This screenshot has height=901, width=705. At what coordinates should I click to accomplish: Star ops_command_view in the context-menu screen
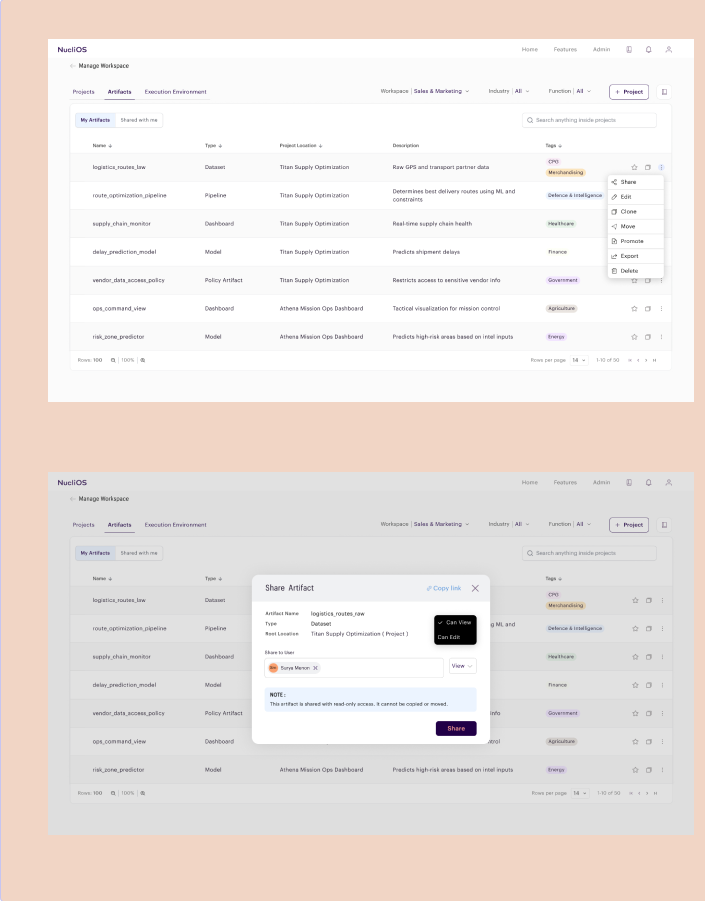(634, 309)
